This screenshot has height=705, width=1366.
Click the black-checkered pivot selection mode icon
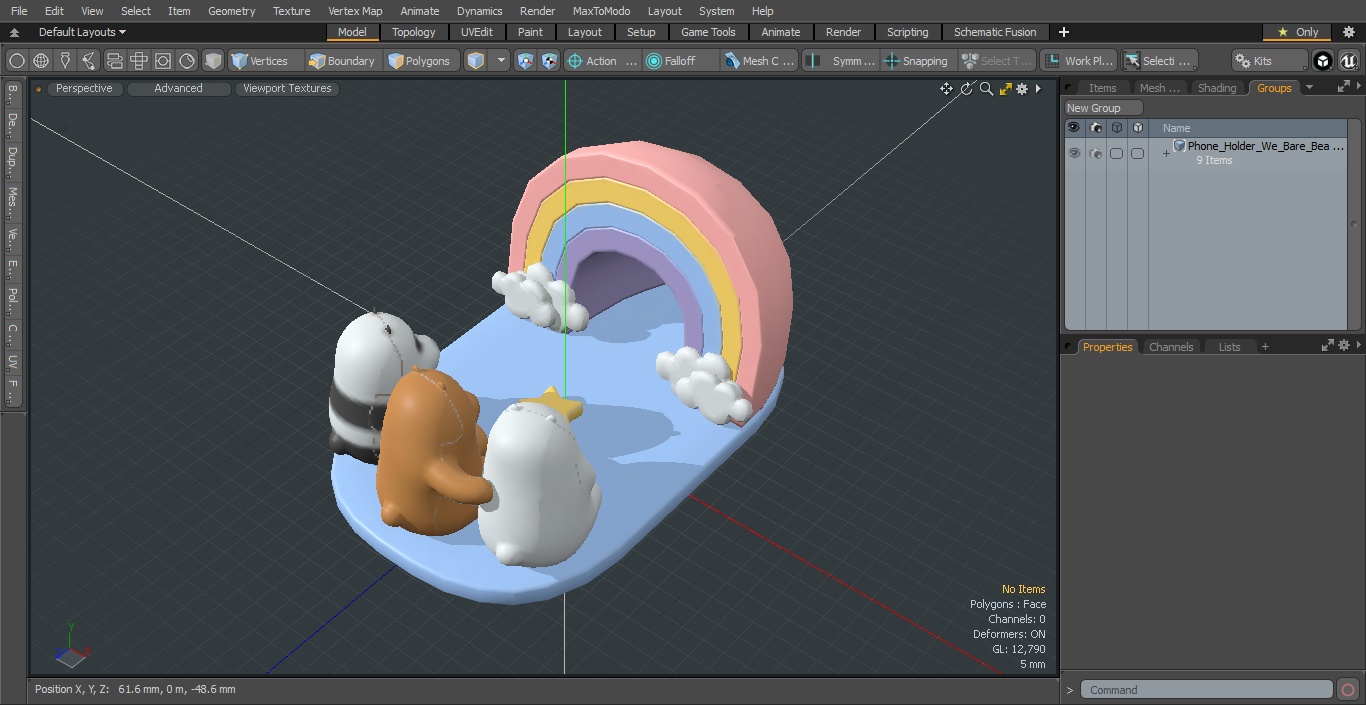point(550,61)
